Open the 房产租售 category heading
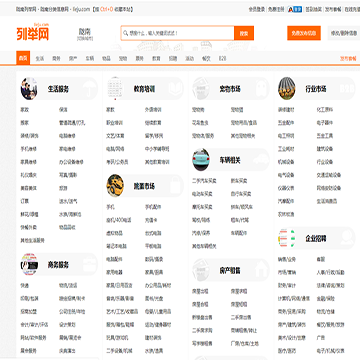This screenshot has width=360, height=360. tap(230, 271)
